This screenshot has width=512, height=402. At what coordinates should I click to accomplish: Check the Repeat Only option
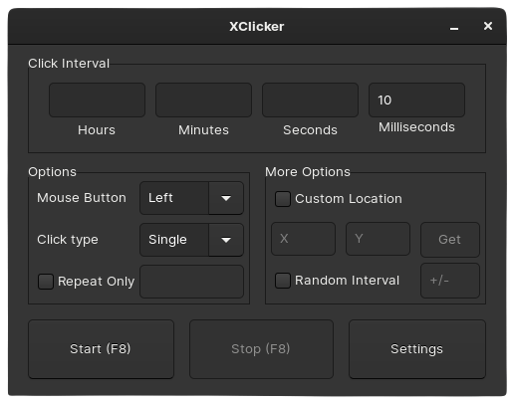[46, 282]
